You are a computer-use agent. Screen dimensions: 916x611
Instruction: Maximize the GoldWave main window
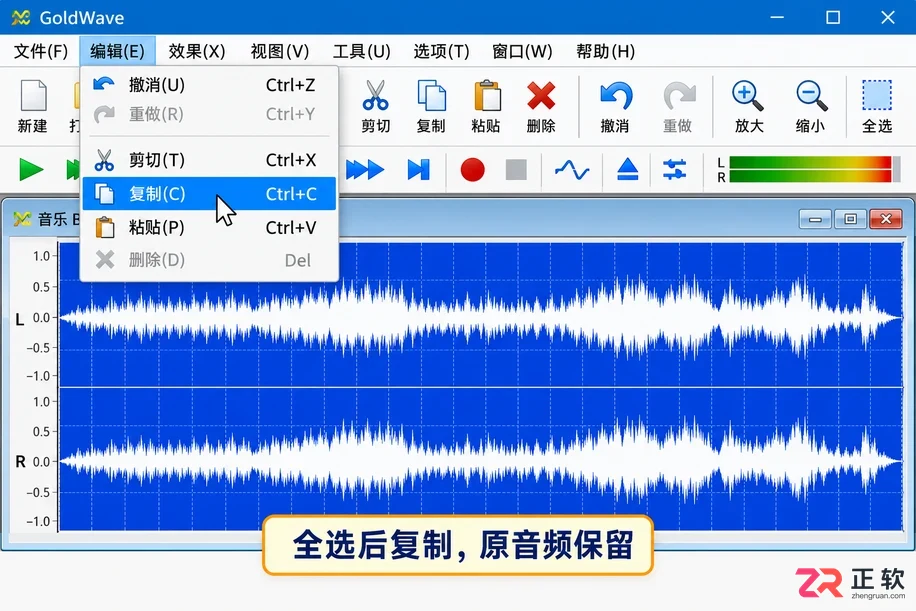coord(833,18)
